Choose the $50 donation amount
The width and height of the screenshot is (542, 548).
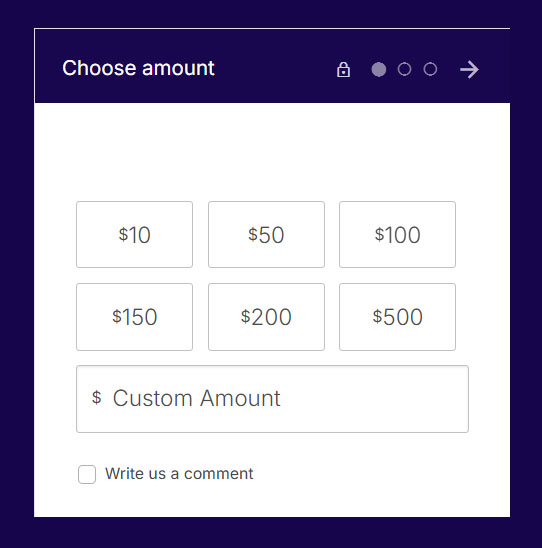pyautogui.click(x=266, y=235)
